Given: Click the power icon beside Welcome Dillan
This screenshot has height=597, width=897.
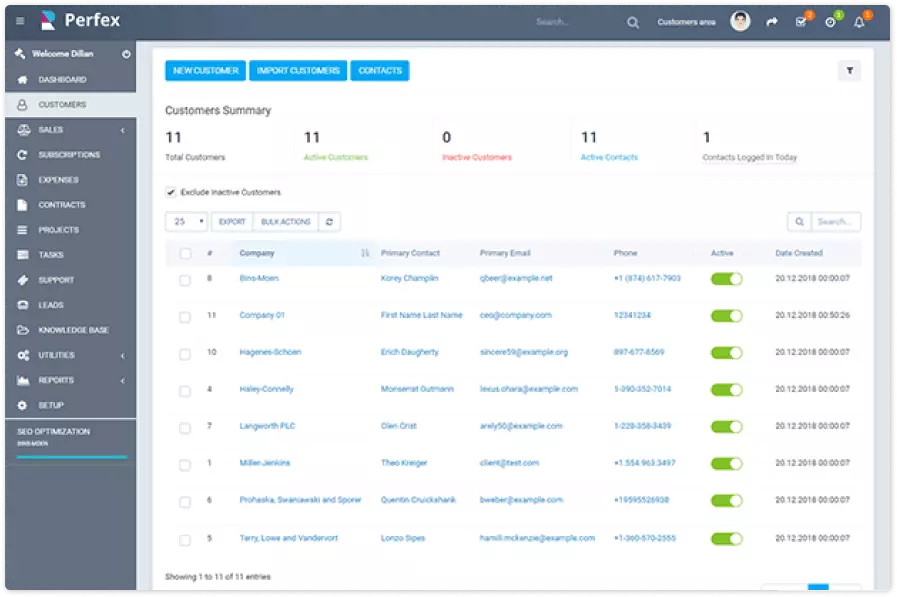Looking at the screenshot, I should click(126, 54).
